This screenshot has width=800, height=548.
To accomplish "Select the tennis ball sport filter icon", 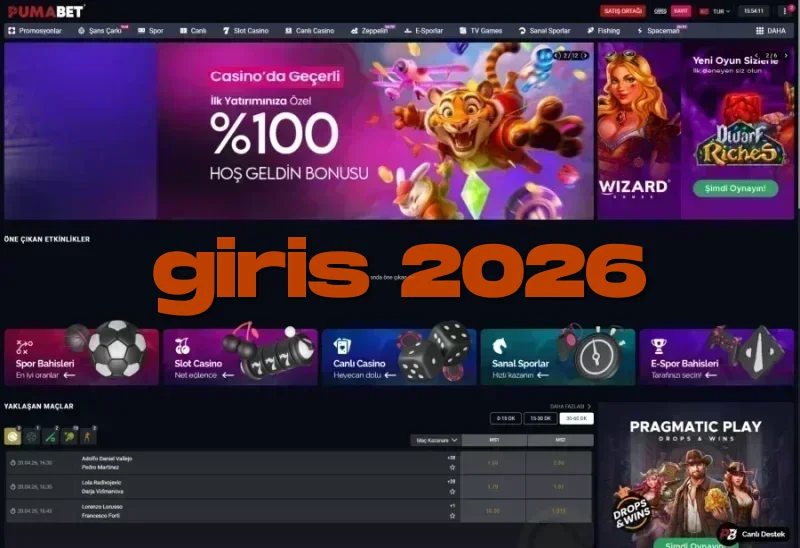I will click(12, 437).
